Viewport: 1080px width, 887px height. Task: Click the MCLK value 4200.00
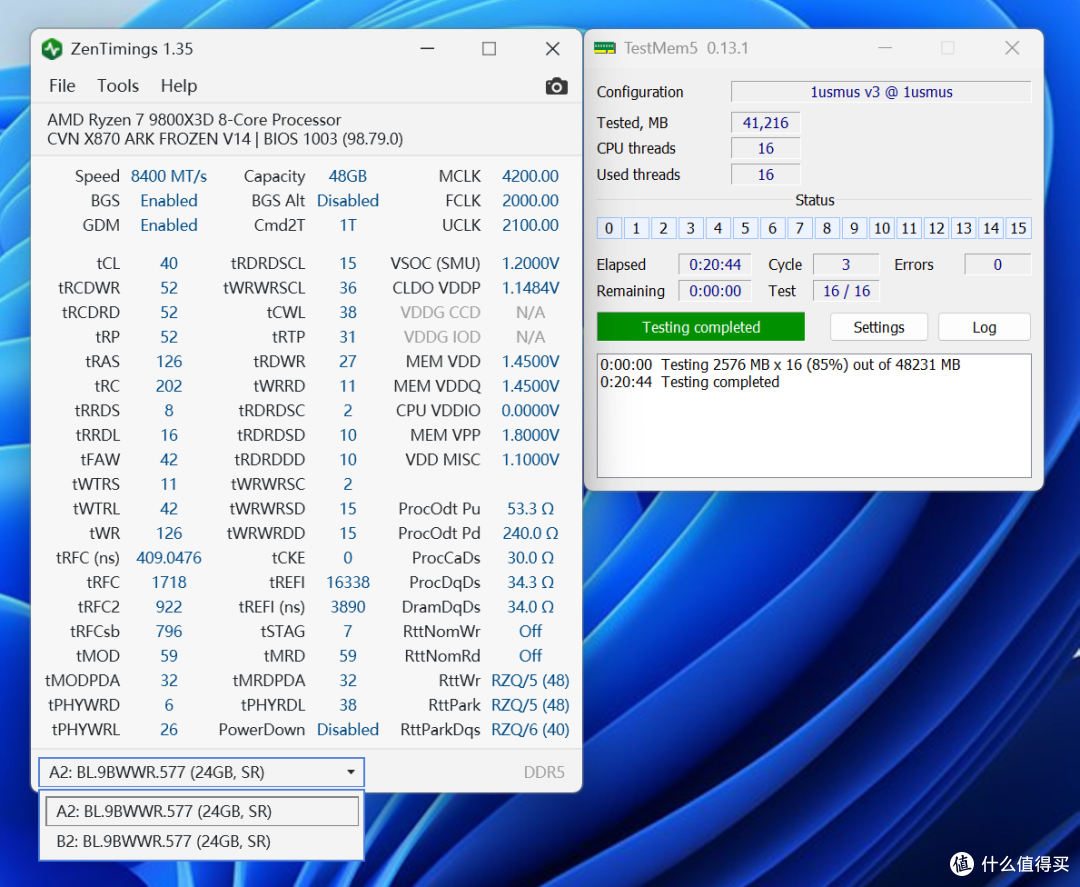coord(530,176)
